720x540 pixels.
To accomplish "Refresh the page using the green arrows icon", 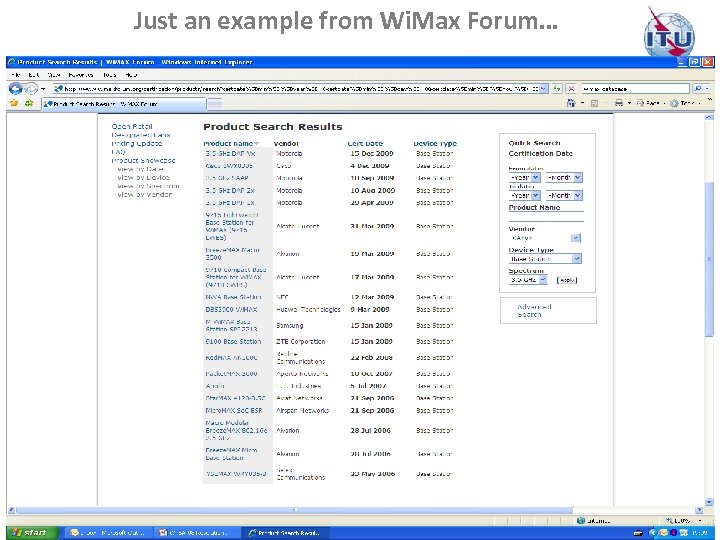I will (557, 88).
